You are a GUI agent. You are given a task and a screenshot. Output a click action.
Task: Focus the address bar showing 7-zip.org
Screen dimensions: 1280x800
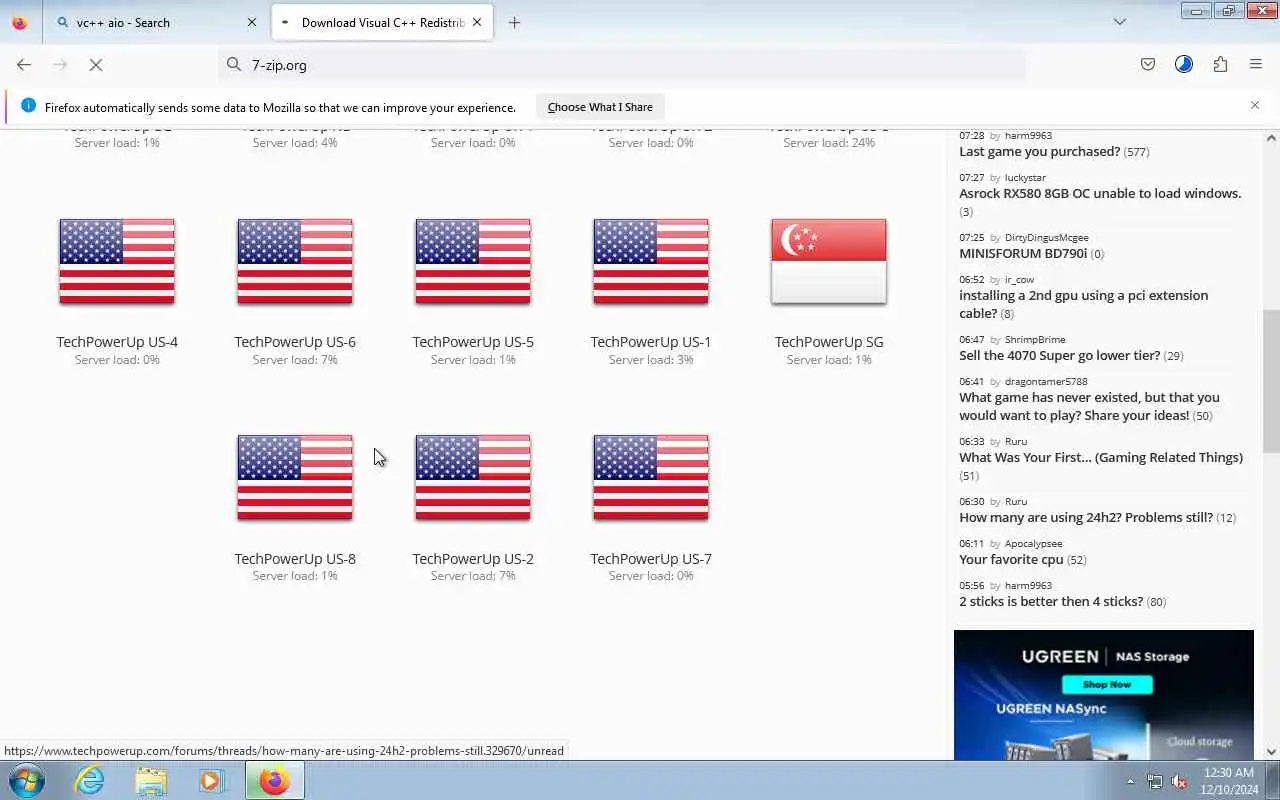(x=622, y=64)
